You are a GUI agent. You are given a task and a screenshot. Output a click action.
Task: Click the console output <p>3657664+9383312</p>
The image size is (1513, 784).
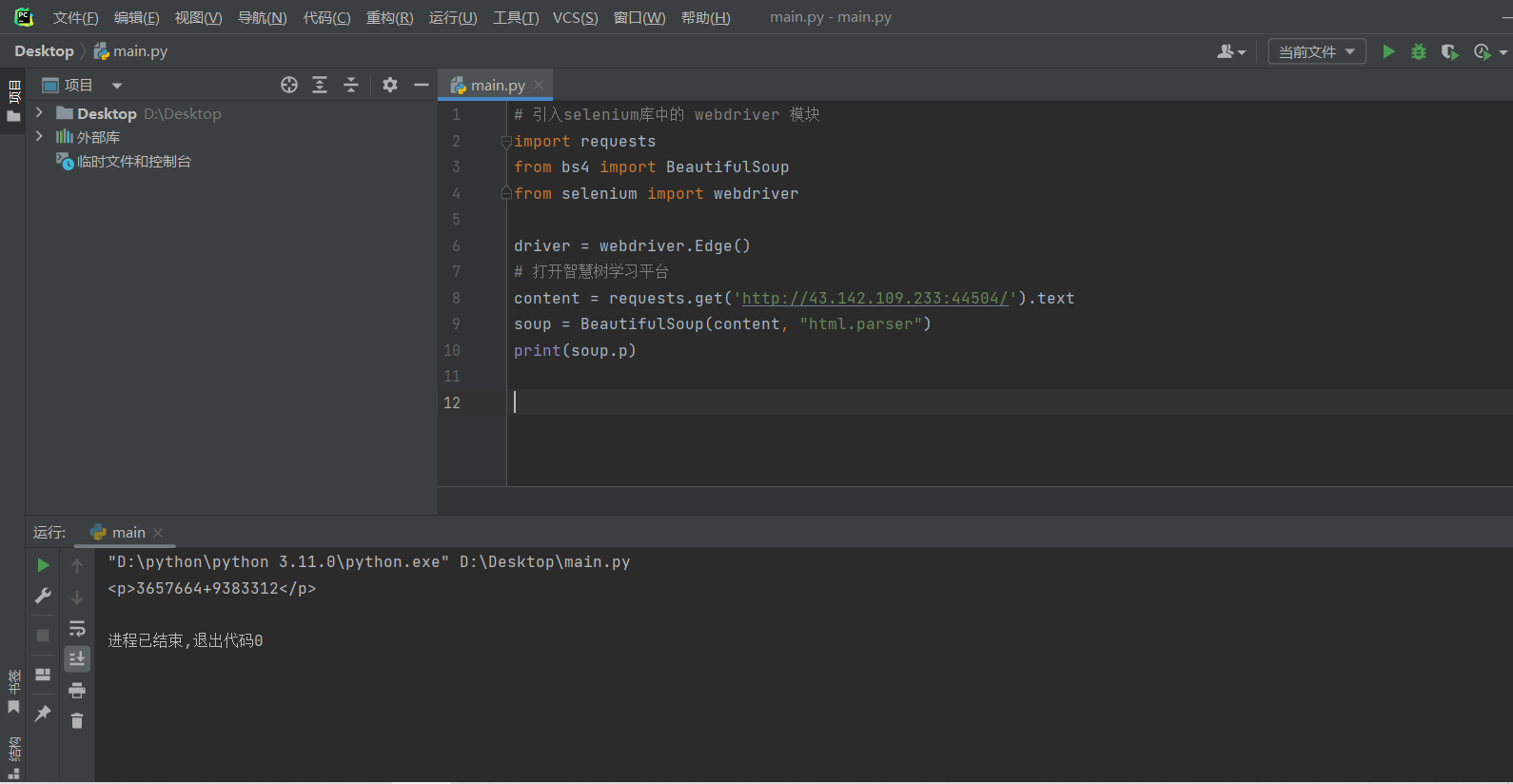(x=212, y=588)
